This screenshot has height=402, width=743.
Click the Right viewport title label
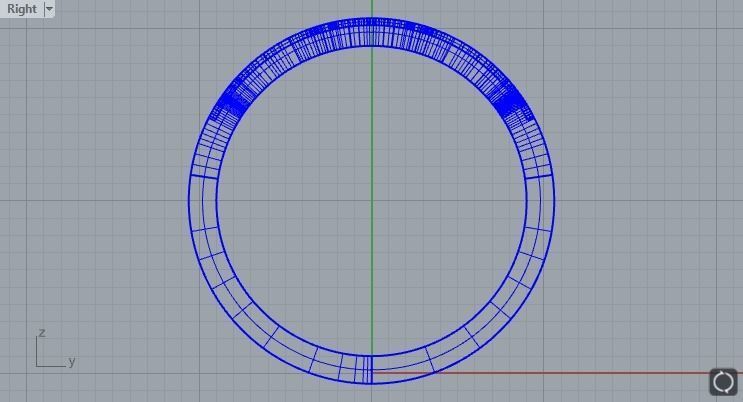[x=22, y=9]
